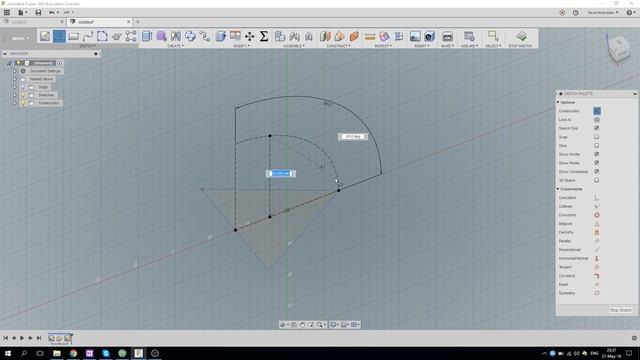Viewport: 640px width, 360px height.
Task: Click the ViewCube in the corner
Action: coord(619,48)
